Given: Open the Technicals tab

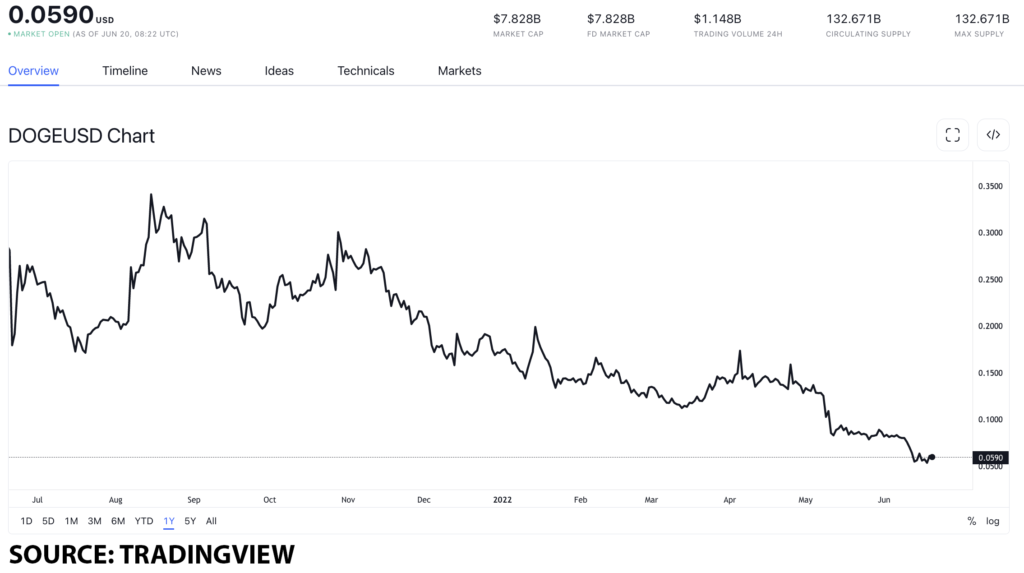Looking at the screenshot, I should 366,71.
